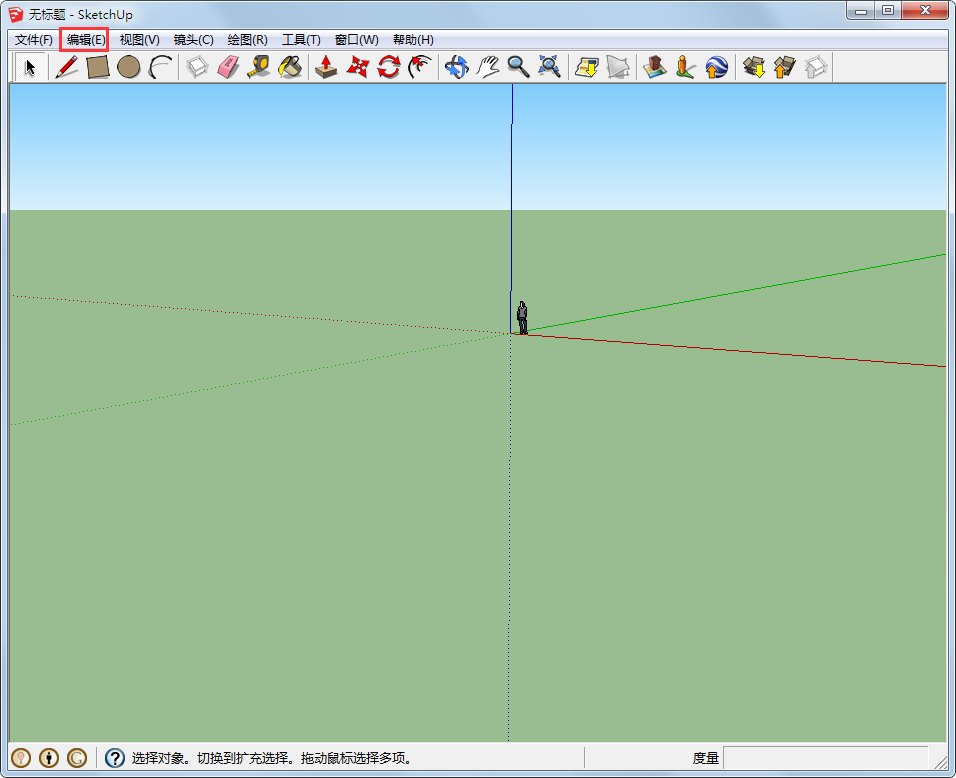956x778 pixels.
Task: Choose the Rotate tool
Action: (x=388, y=67)
